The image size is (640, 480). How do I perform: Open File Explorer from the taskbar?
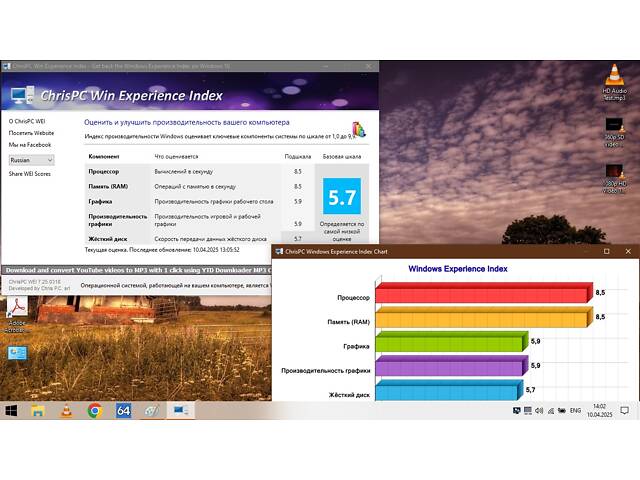[38, 411]
